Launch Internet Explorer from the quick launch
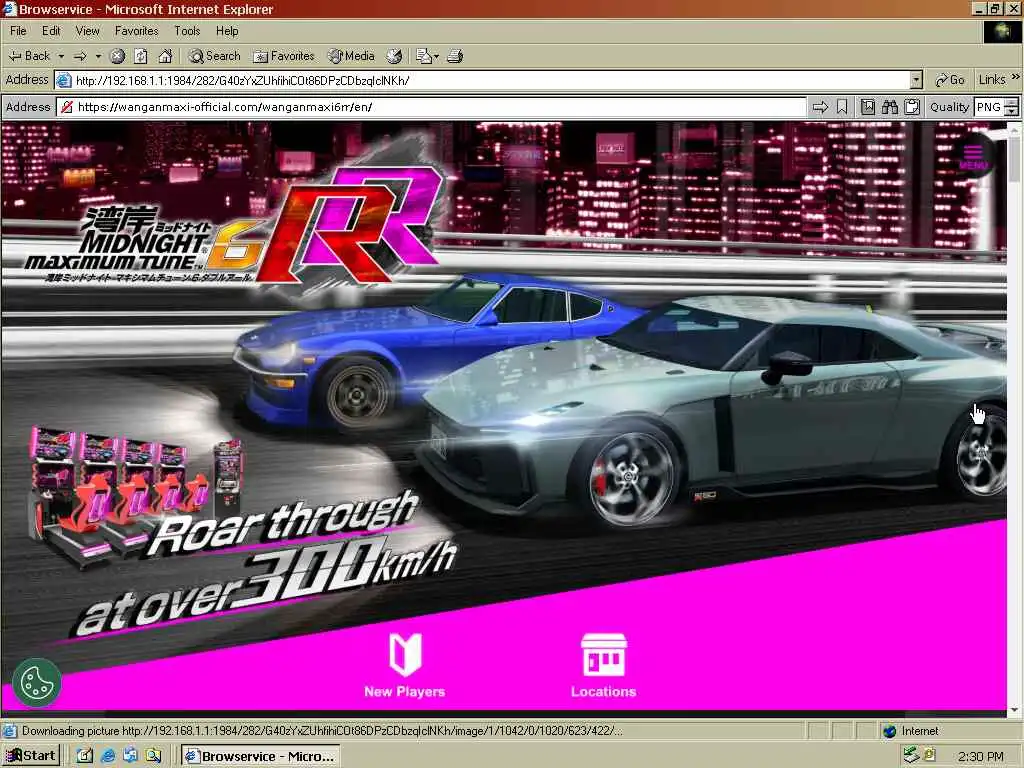The width and height of the screenshot is (1024, 768). [x=108, y=756]
